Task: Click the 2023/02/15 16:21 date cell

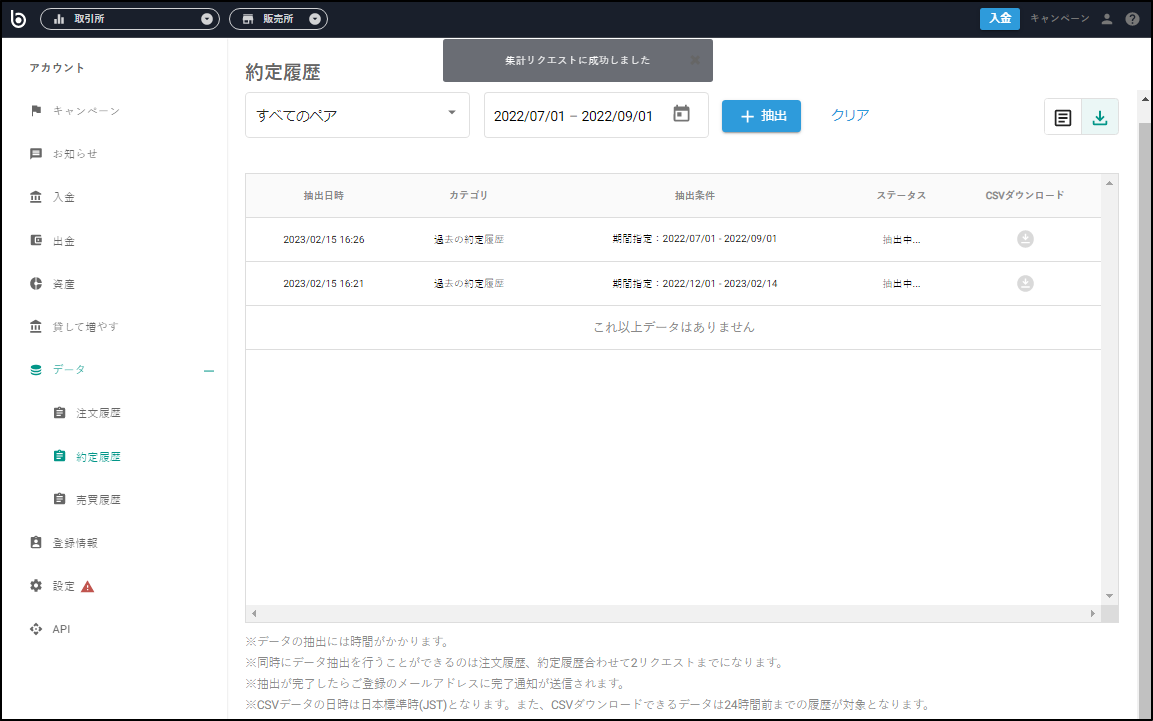Action: (324, 284)
